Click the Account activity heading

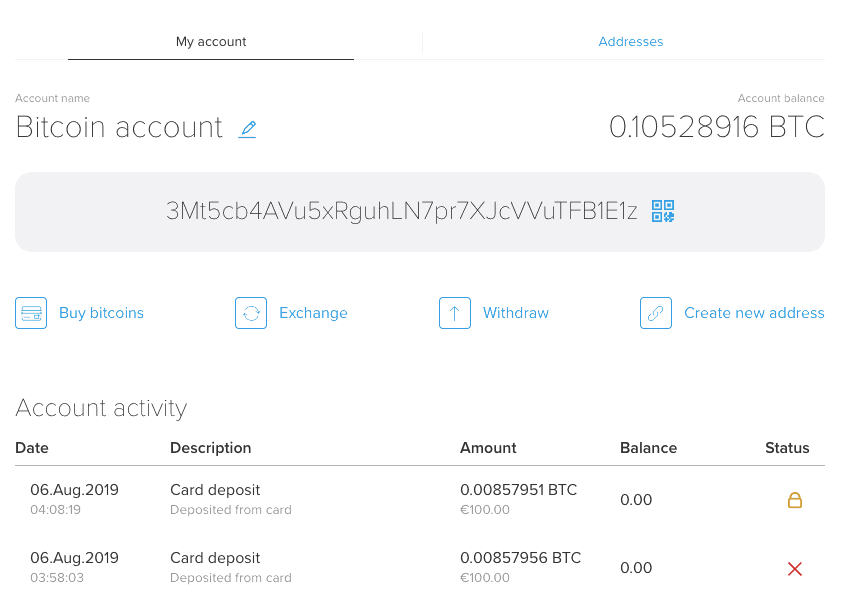101,408
